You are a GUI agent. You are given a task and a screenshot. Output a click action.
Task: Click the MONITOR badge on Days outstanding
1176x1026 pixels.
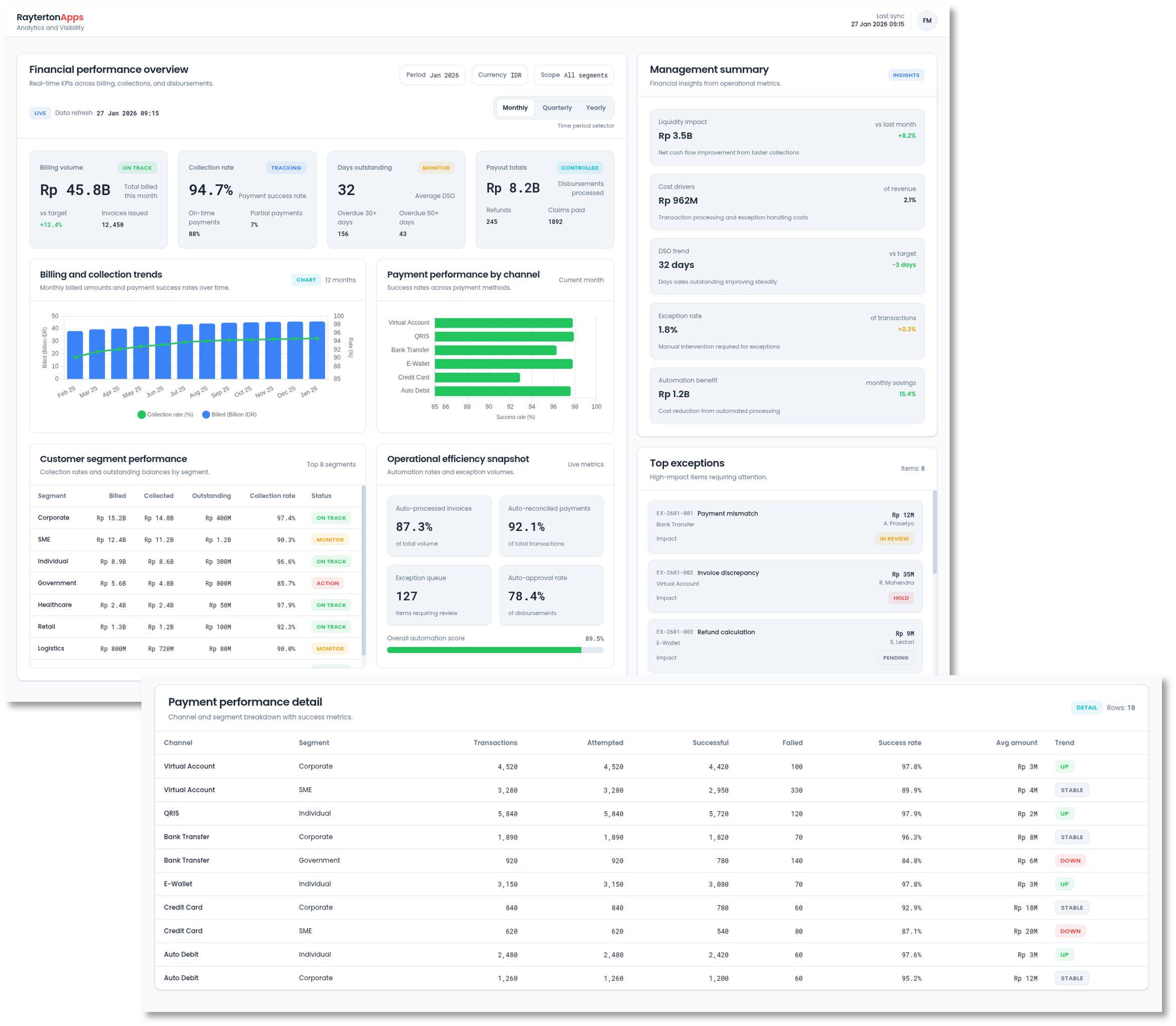pos(436,168)
